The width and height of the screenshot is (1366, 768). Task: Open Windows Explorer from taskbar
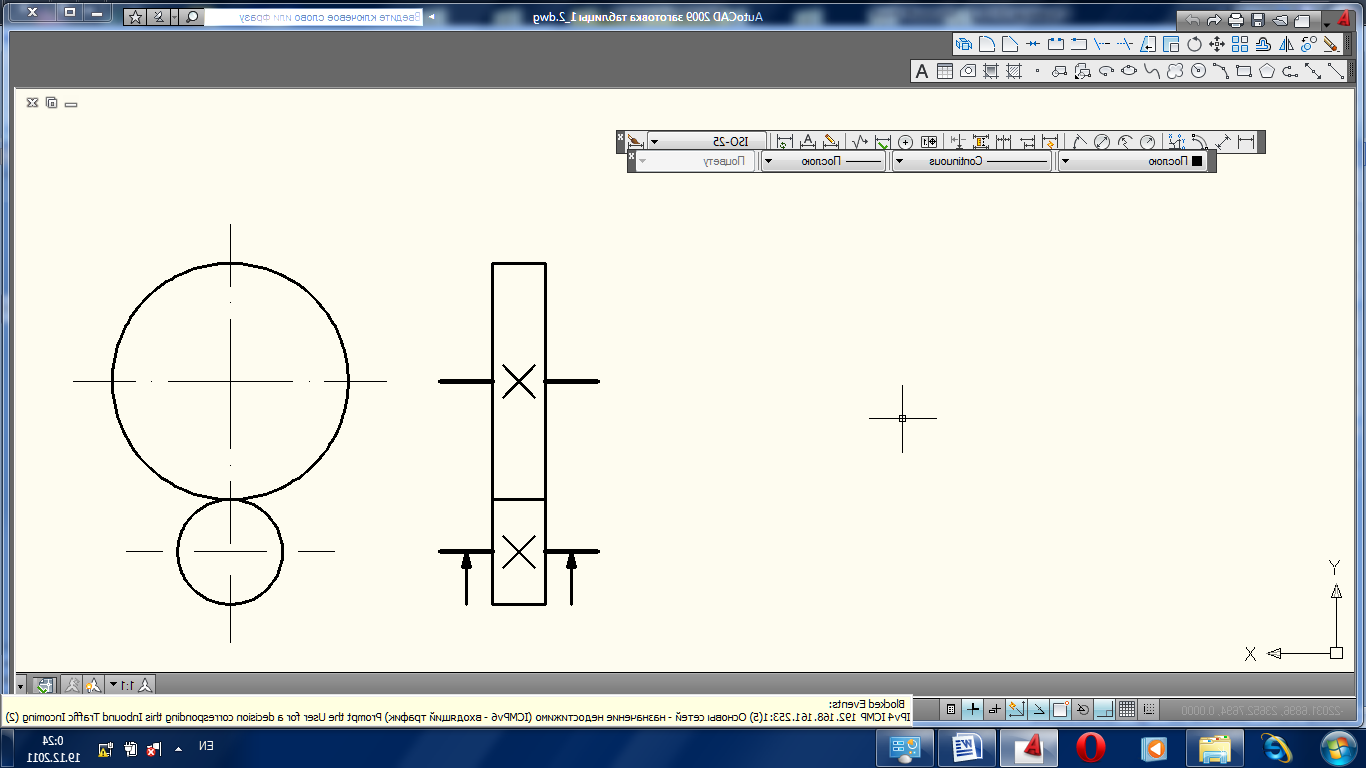[x=1215, y=747]
